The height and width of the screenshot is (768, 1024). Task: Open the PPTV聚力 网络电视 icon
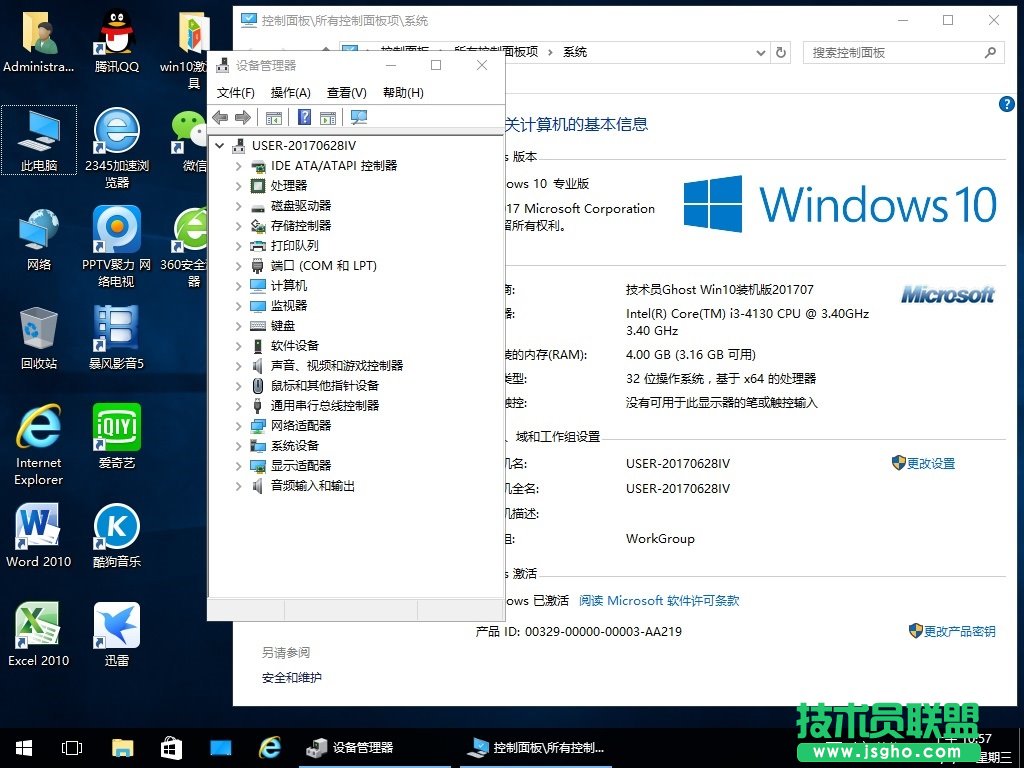pos(116,247)
